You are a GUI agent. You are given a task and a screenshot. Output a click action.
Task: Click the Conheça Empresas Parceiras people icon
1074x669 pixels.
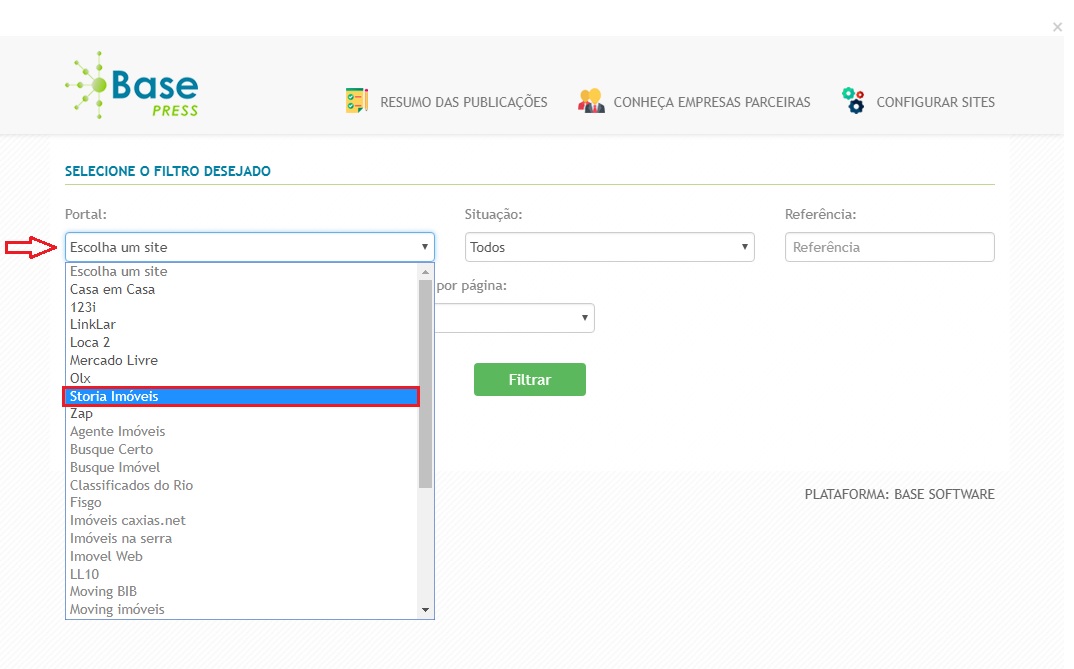[591, 101]
